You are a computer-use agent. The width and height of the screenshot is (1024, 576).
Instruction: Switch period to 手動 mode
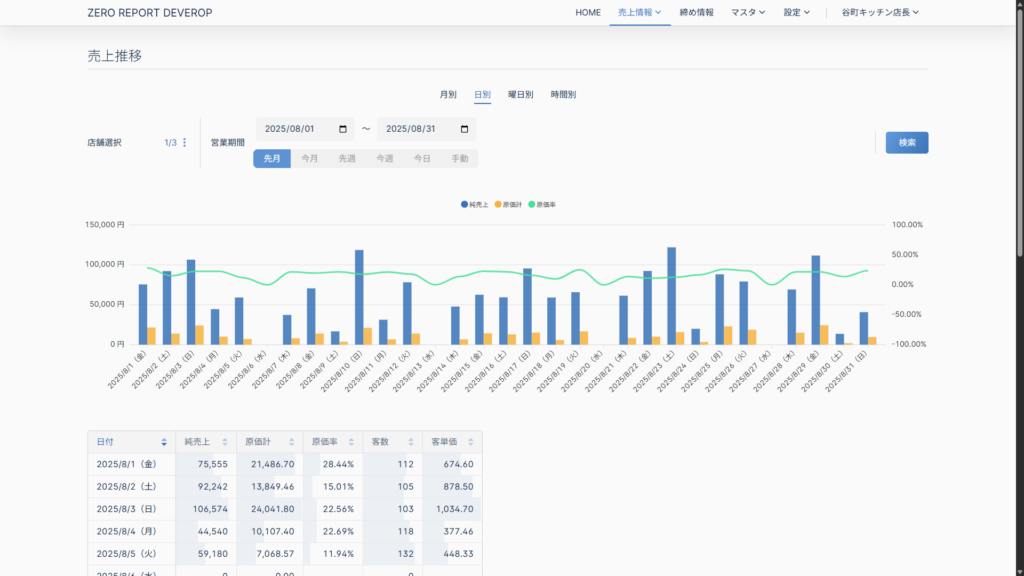pyautogui.click(x=459, y=159)
